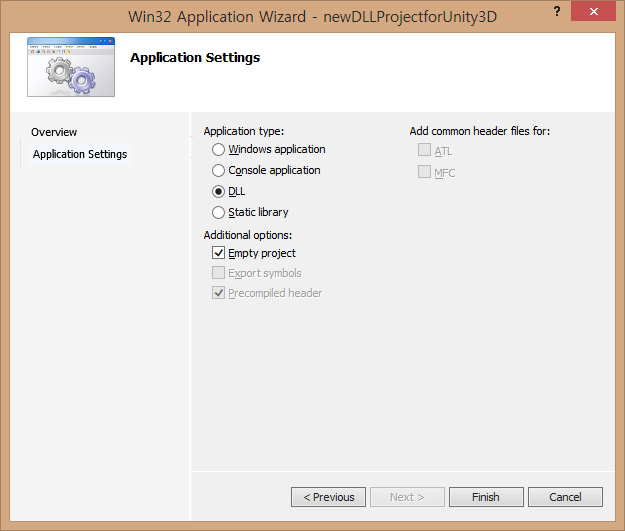Click the wizard window title text
This screenshot has width=625, height=531.
tap(312, 17)
